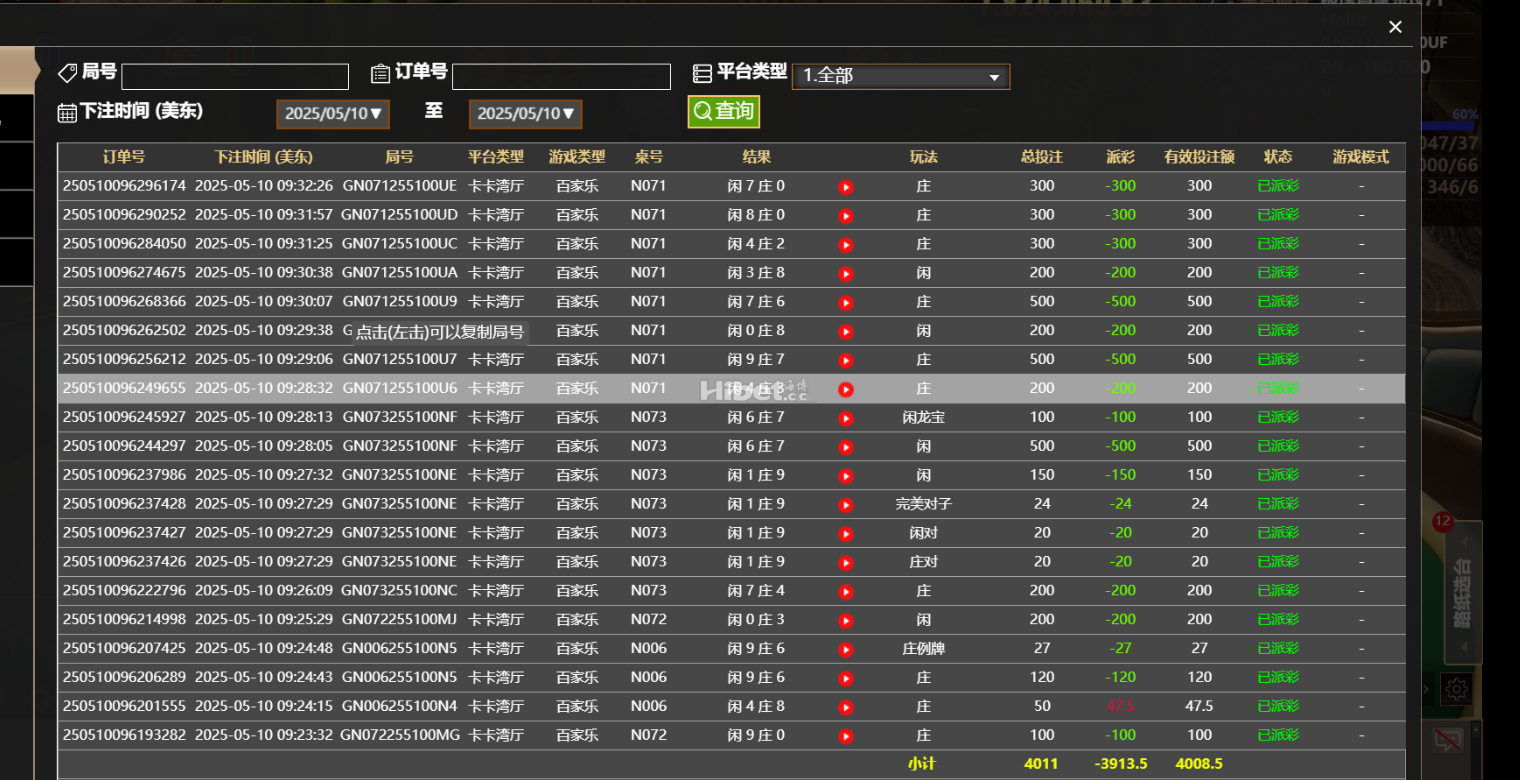Focus the 局号 input field
Screen dimensions: 1520x780
pyautogui.click(x=235, y=77)
